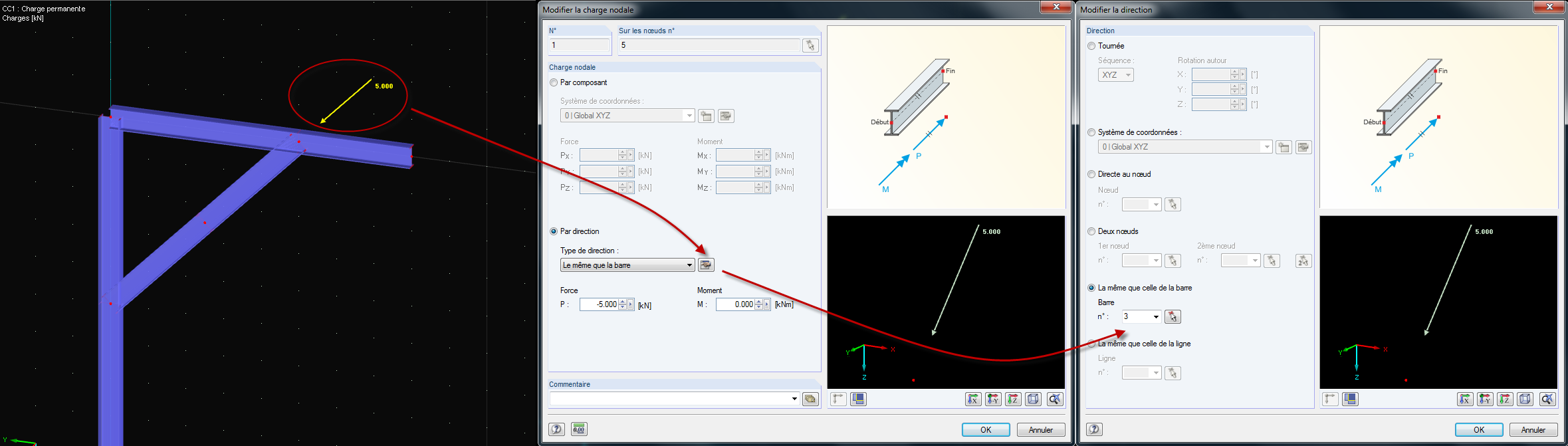Click 'CC1 : Charge permanente' text in model view
1568x446 pixels.
(x=44, y=9)
